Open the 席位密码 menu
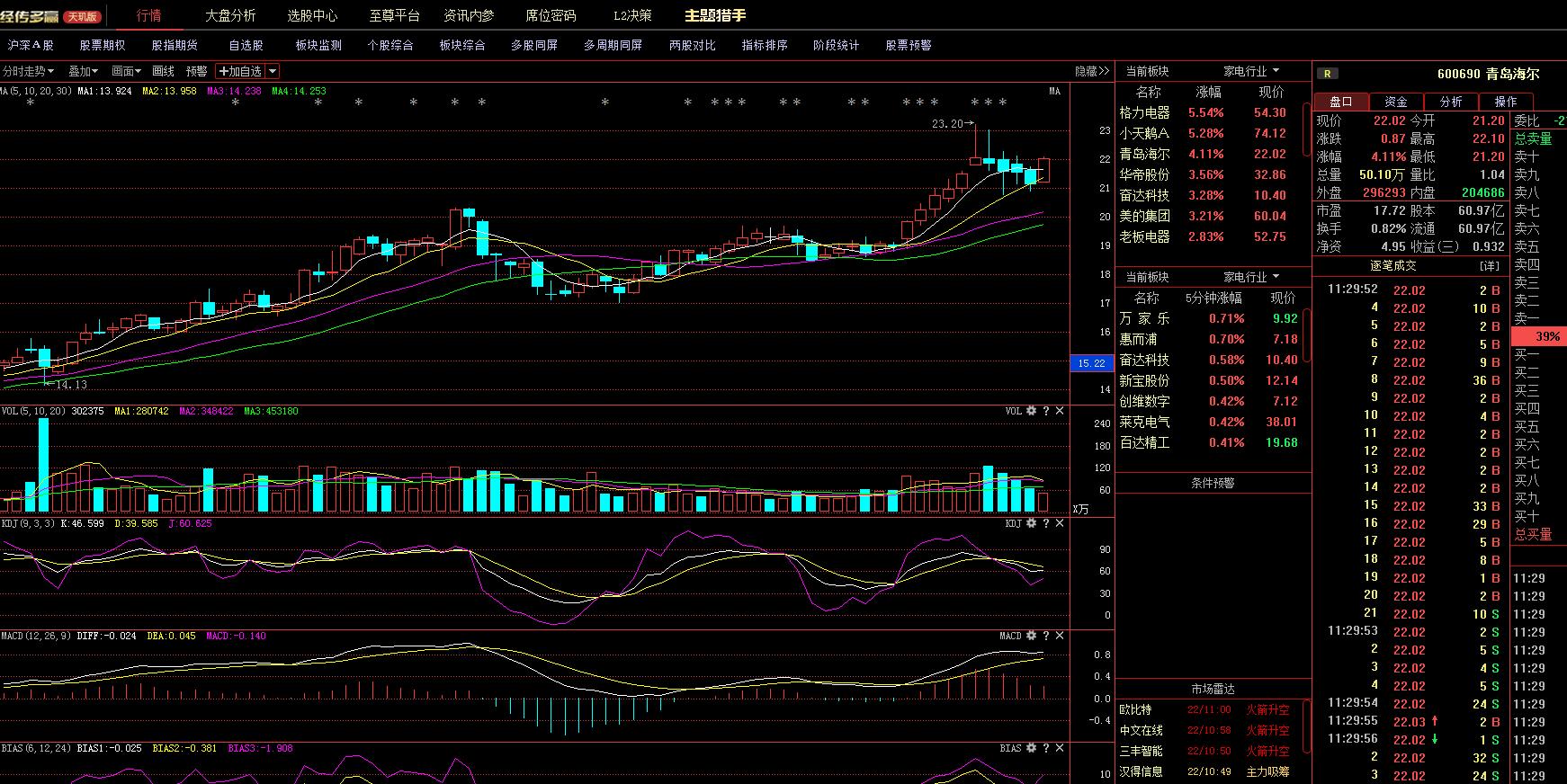 [x=551, y=15]
